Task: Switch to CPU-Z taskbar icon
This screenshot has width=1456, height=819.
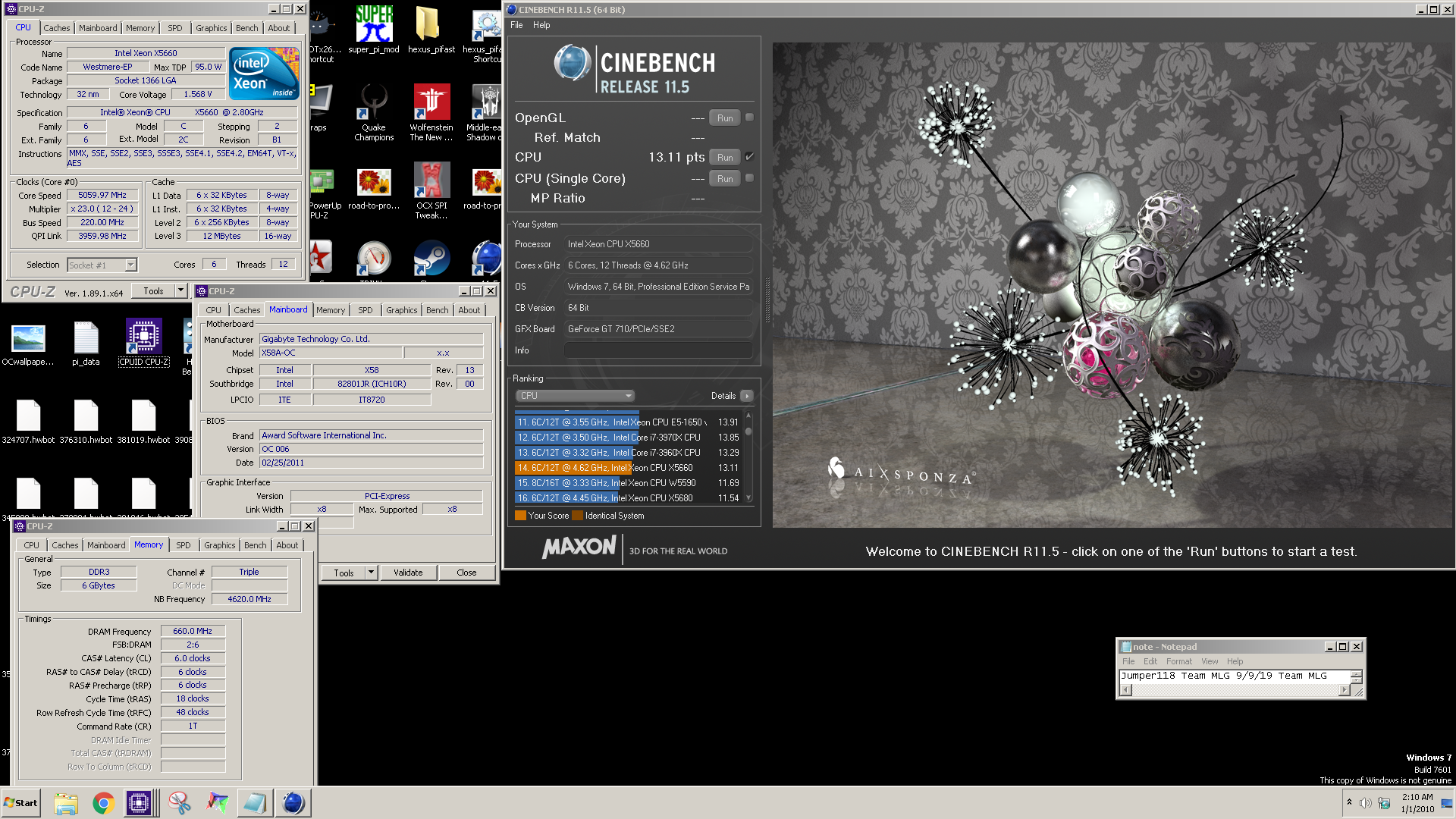Action: tap(140, 803)
